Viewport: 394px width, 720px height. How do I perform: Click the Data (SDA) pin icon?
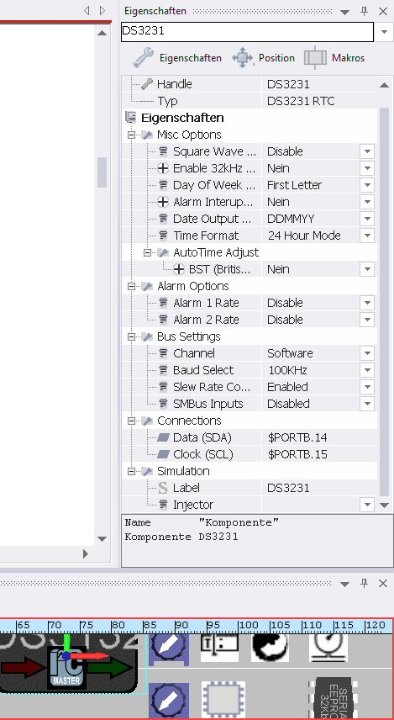coord(163,438)
